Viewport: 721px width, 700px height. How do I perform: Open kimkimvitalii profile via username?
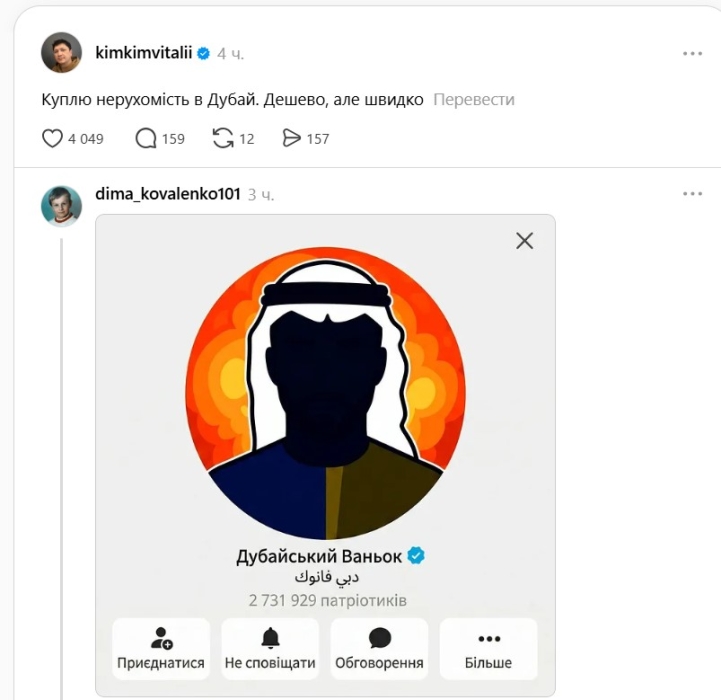coord(143,53)
